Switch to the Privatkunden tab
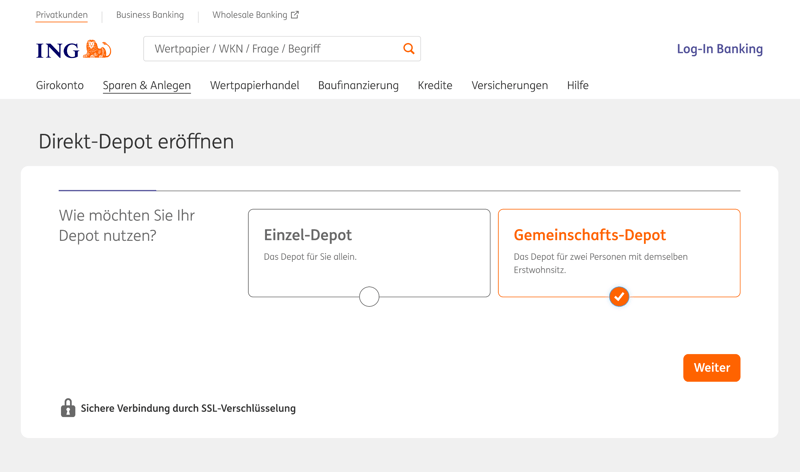The height and width of the screenshot is (472, 800). click(x=62, y=15)
